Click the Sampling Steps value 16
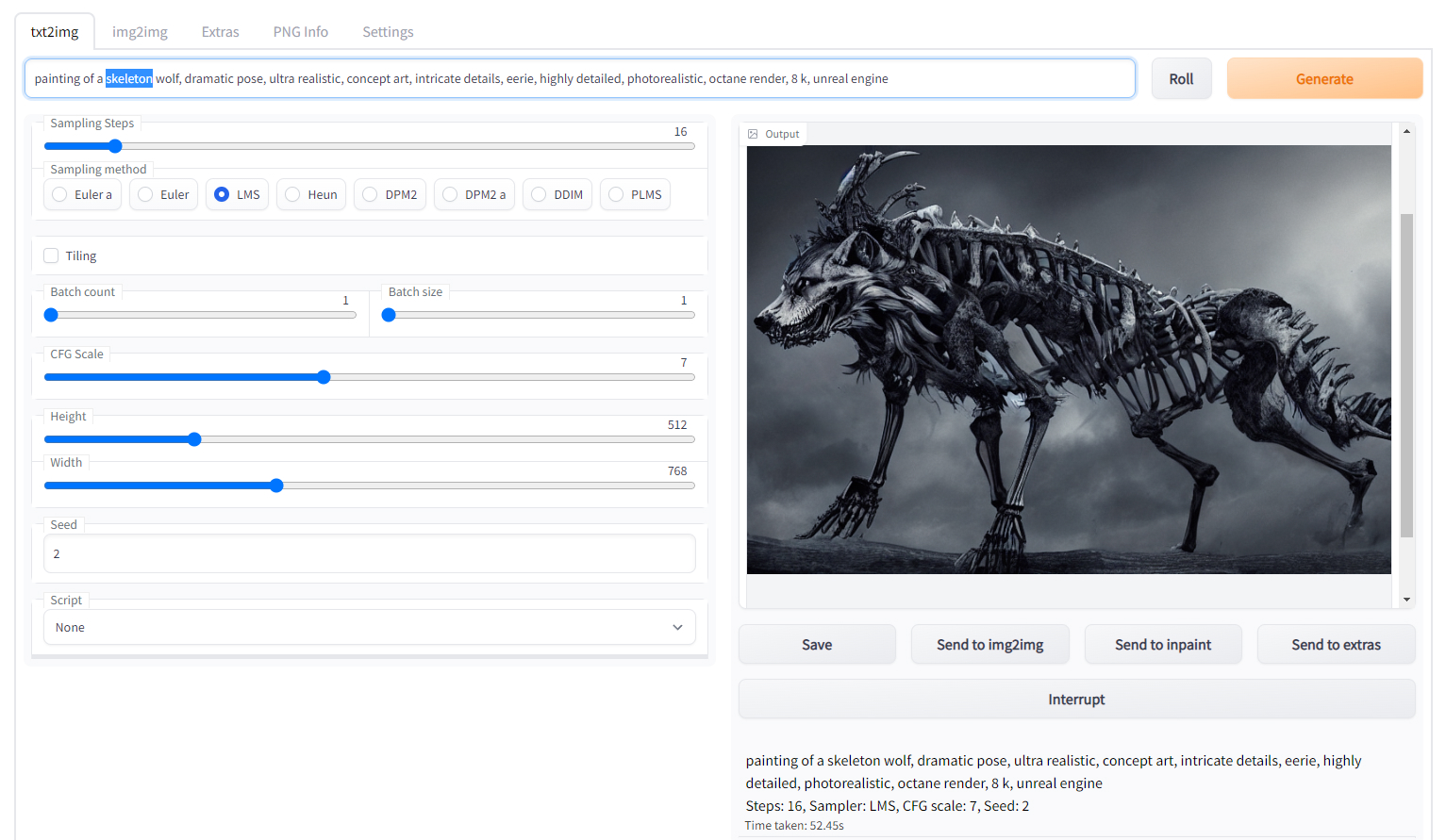 [x=680, y=132]
